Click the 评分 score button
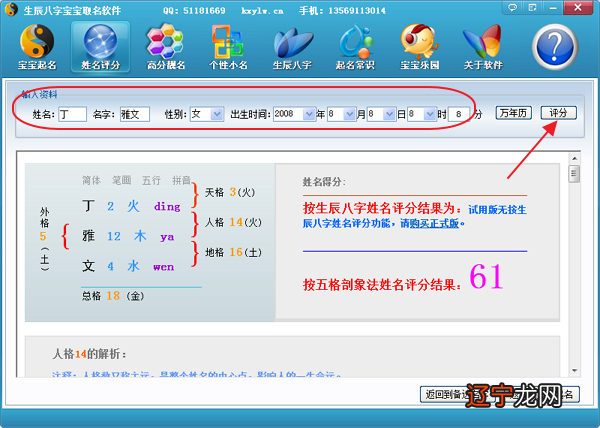The height and width of the screenshot is (428, 600). click(559, 113)
